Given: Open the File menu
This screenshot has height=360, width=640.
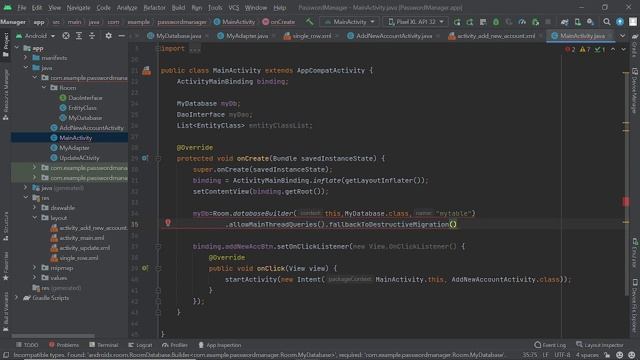Looking at the screenshot, I should coord(22,7).
